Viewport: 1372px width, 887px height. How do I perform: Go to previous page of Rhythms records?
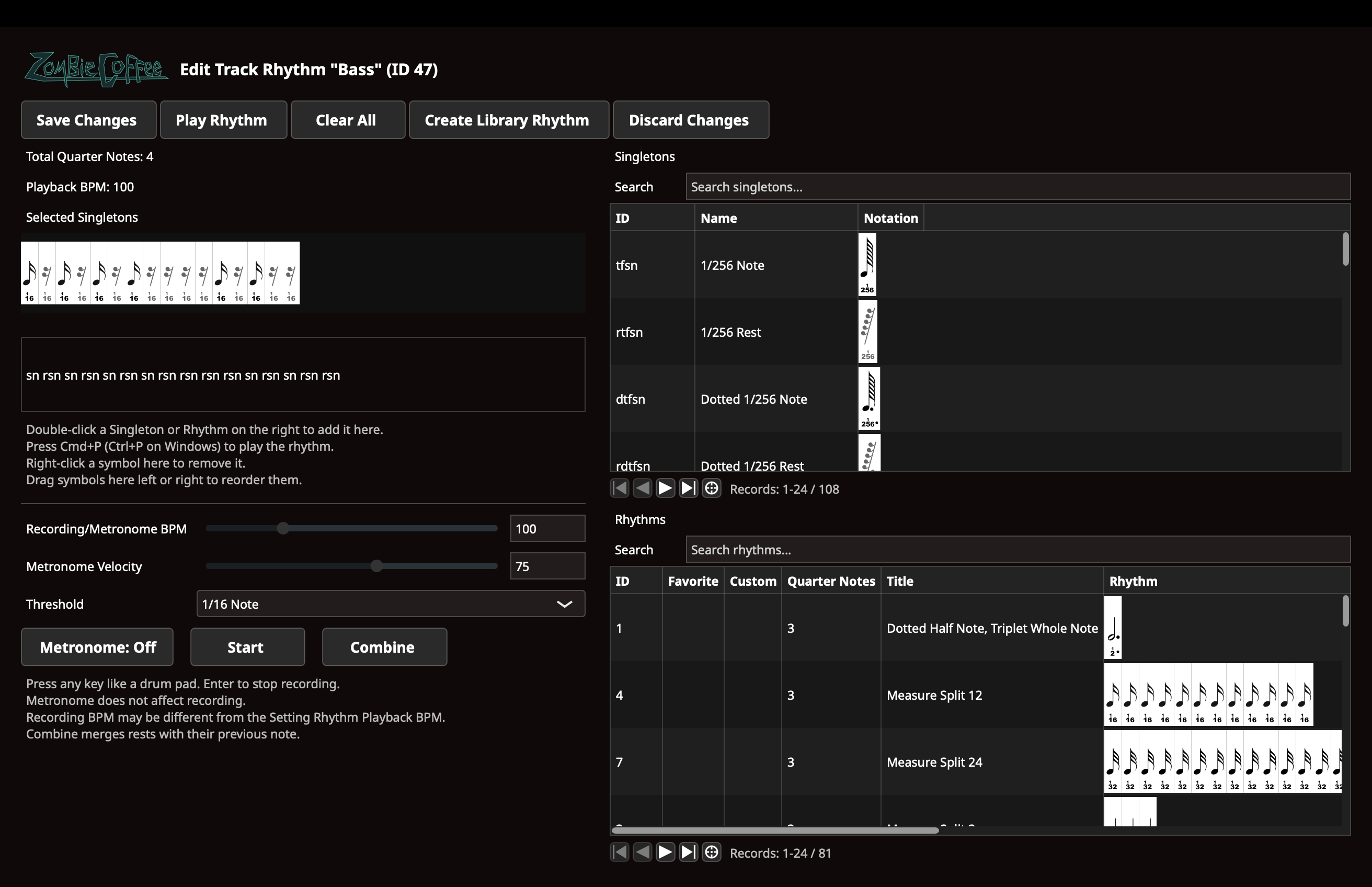[x=643, y=852]
